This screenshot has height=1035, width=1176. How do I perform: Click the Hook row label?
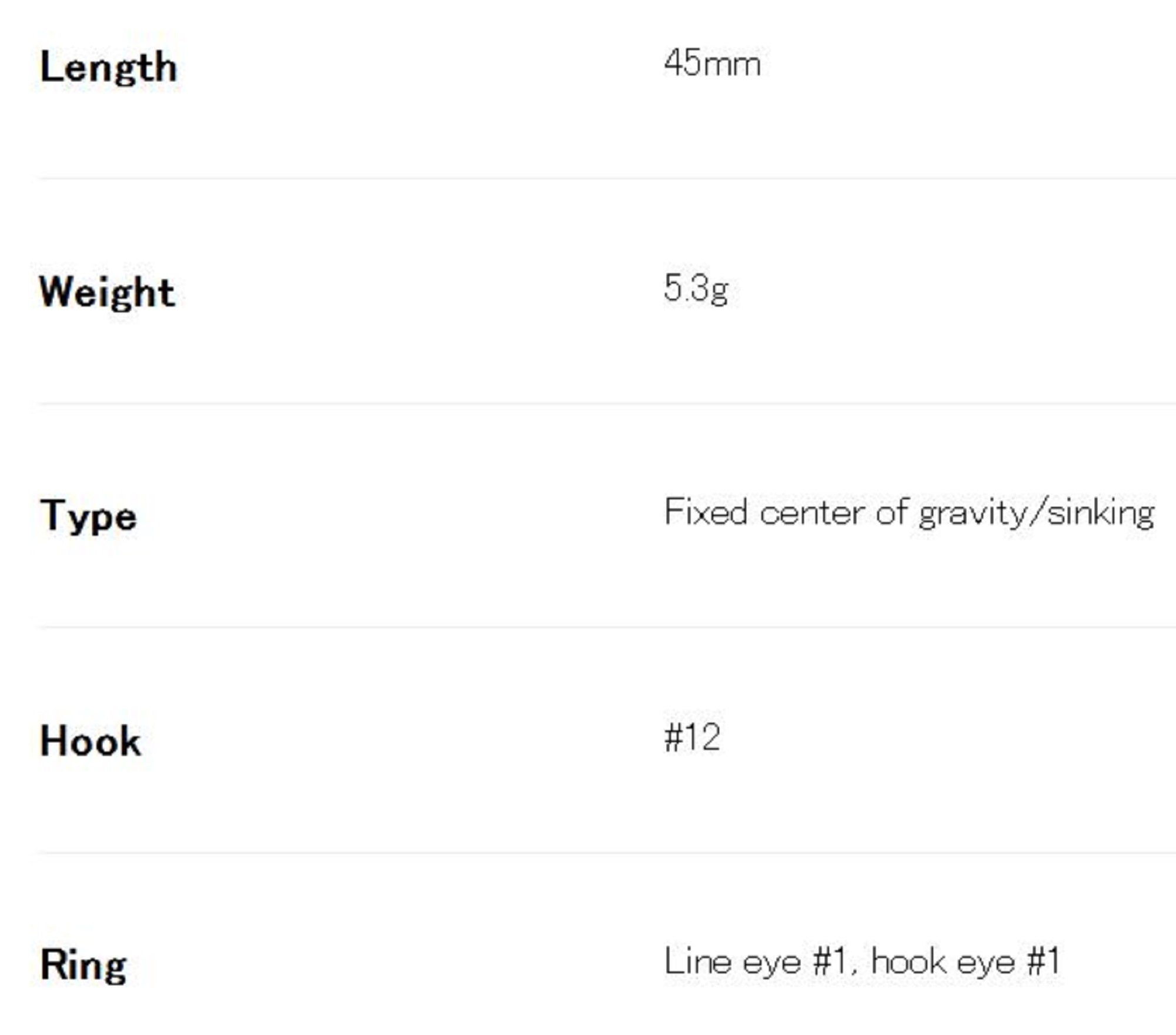point(91,741)
